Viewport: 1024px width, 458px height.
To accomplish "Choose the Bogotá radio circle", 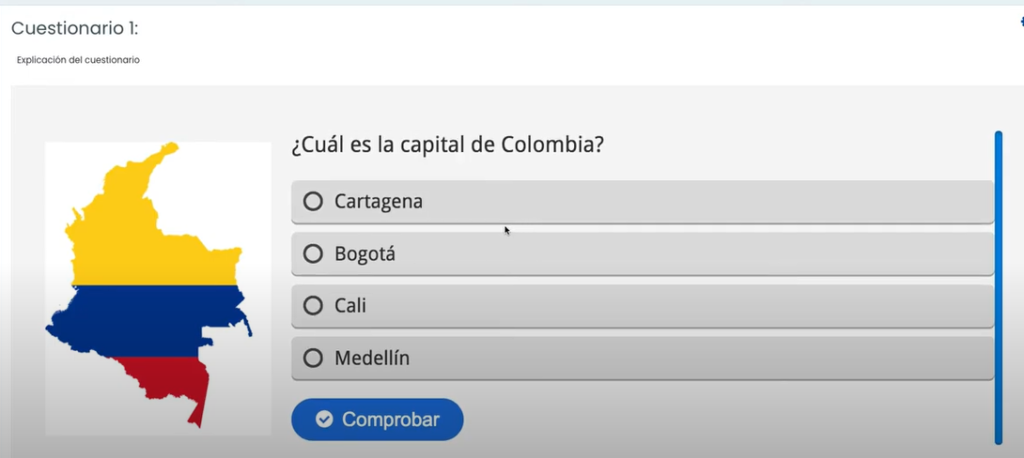I will click(313, 254).
